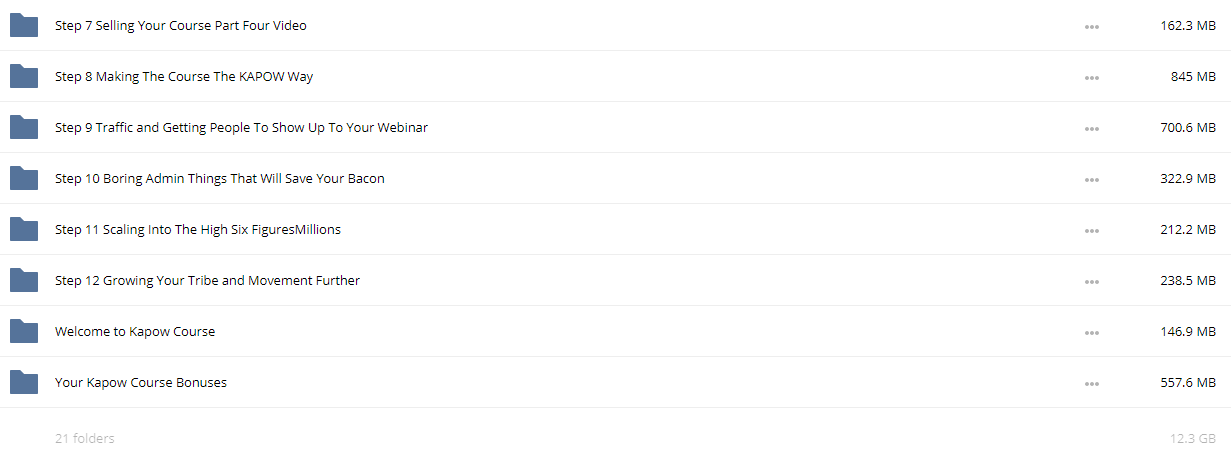Open Step 9 Traffic and Webinar folder name
Image resolution: width=1231 pixels, height=473 pixels.
[241, 127]
